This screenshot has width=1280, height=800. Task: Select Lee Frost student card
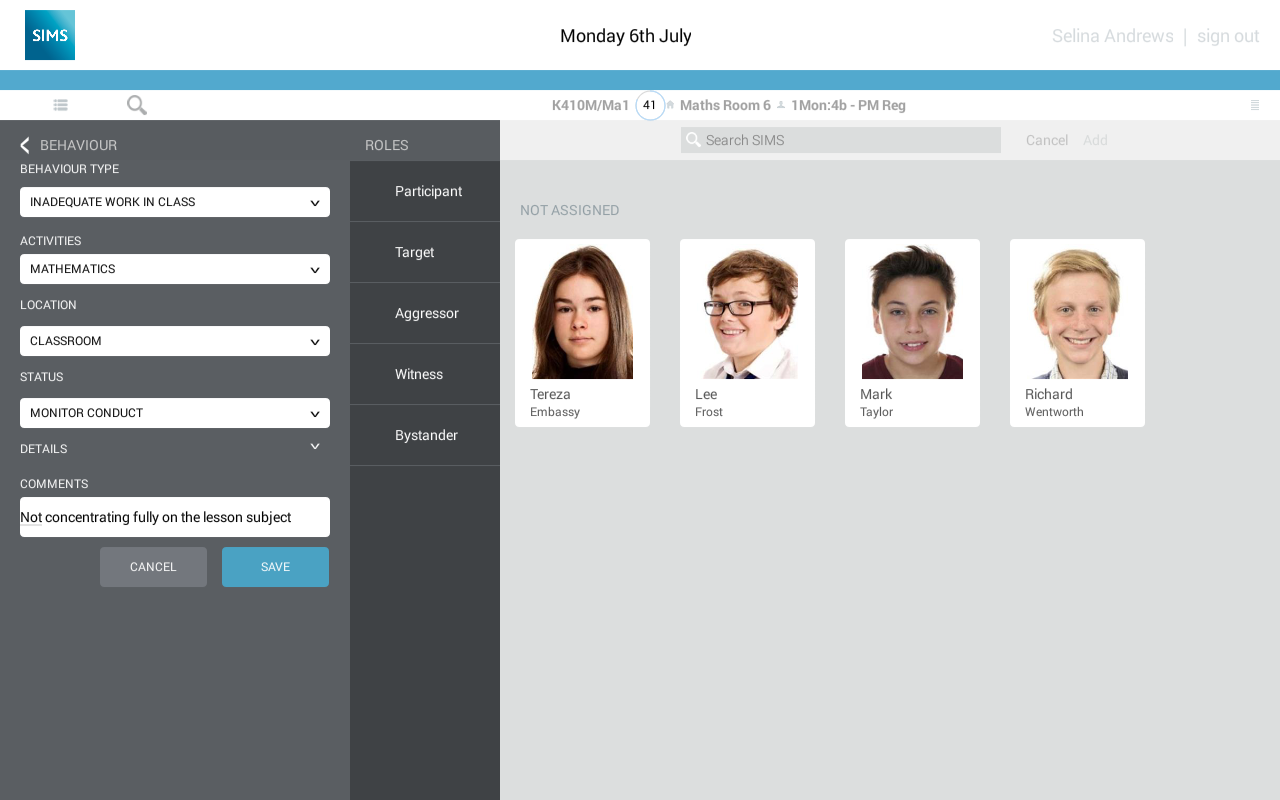tap(747, 333)
